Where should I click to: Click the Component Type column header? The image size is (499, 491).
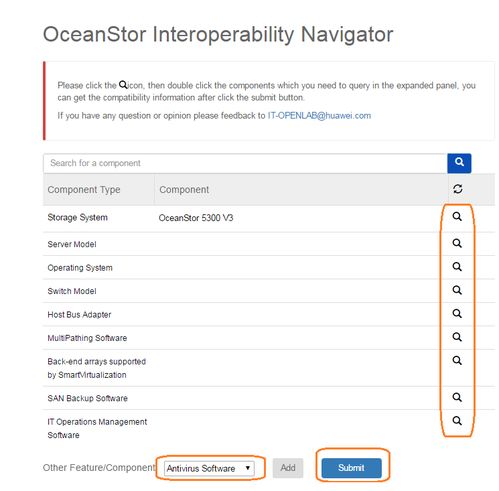pyautogui.click(x=84, y=189)
